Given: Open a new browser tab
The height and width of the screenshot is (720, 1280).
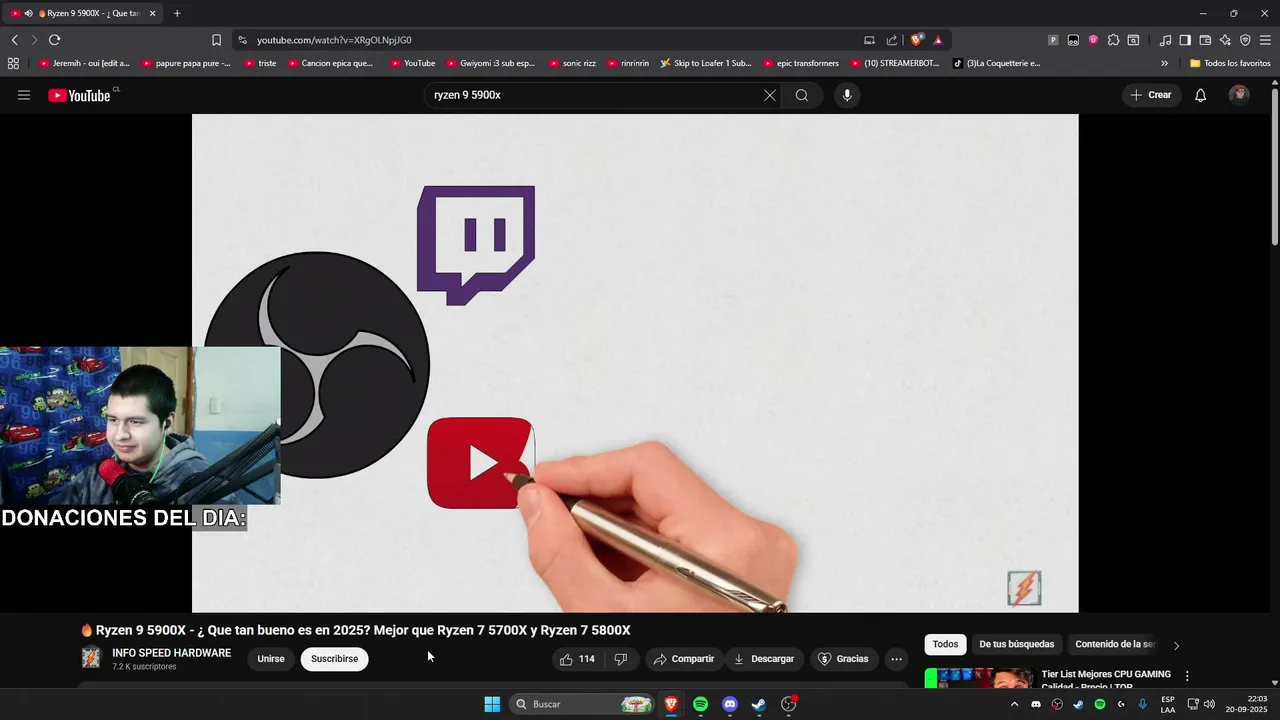Looking at the screenshot, I should coord(177,13).
